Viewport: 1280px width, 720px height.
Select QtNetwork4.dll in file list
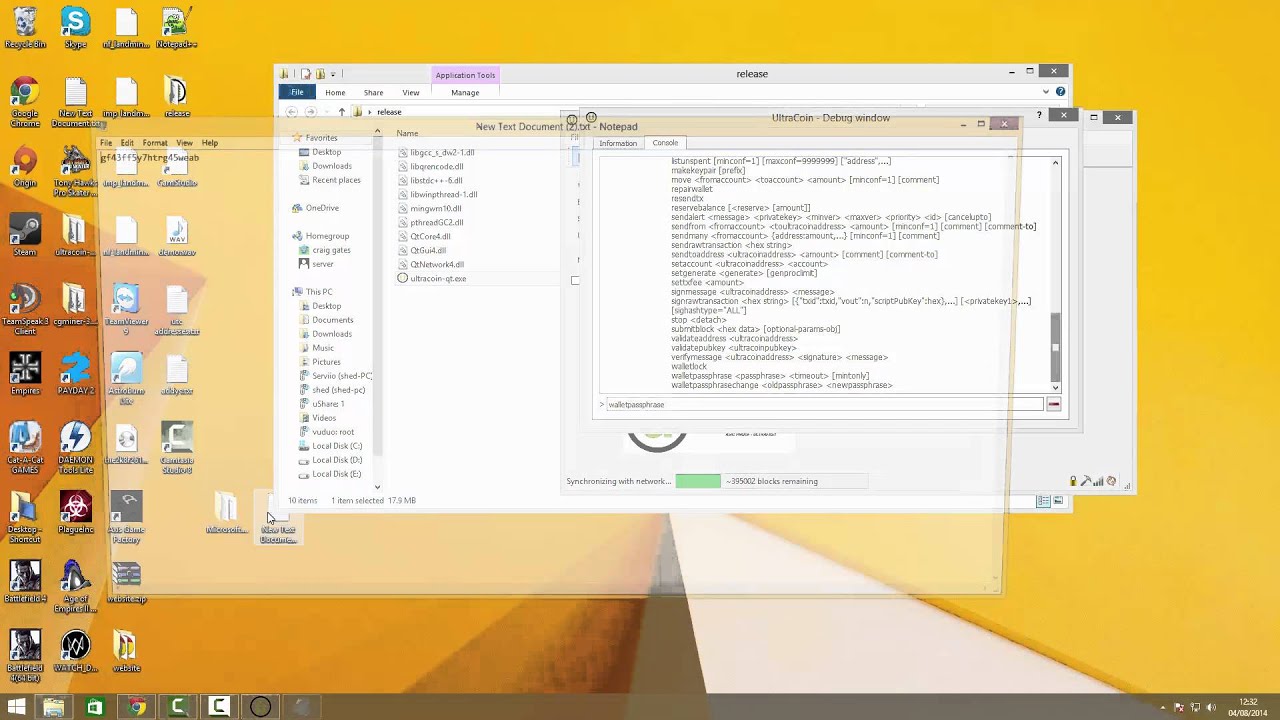436,264
